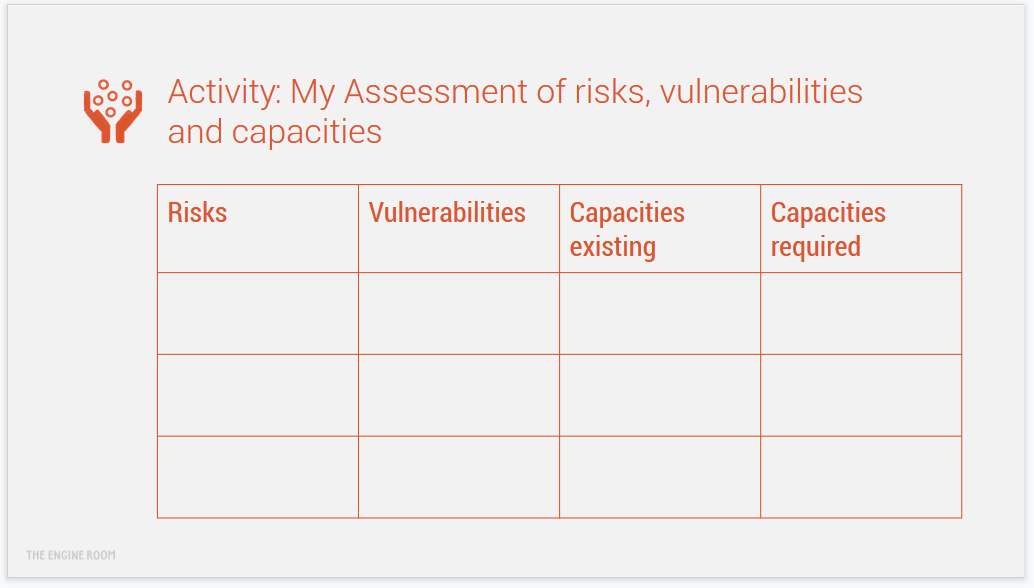Select 'and capacities' on the title's second line
The width and height of the screenshot is (1034, 588).
coord(275,132)
